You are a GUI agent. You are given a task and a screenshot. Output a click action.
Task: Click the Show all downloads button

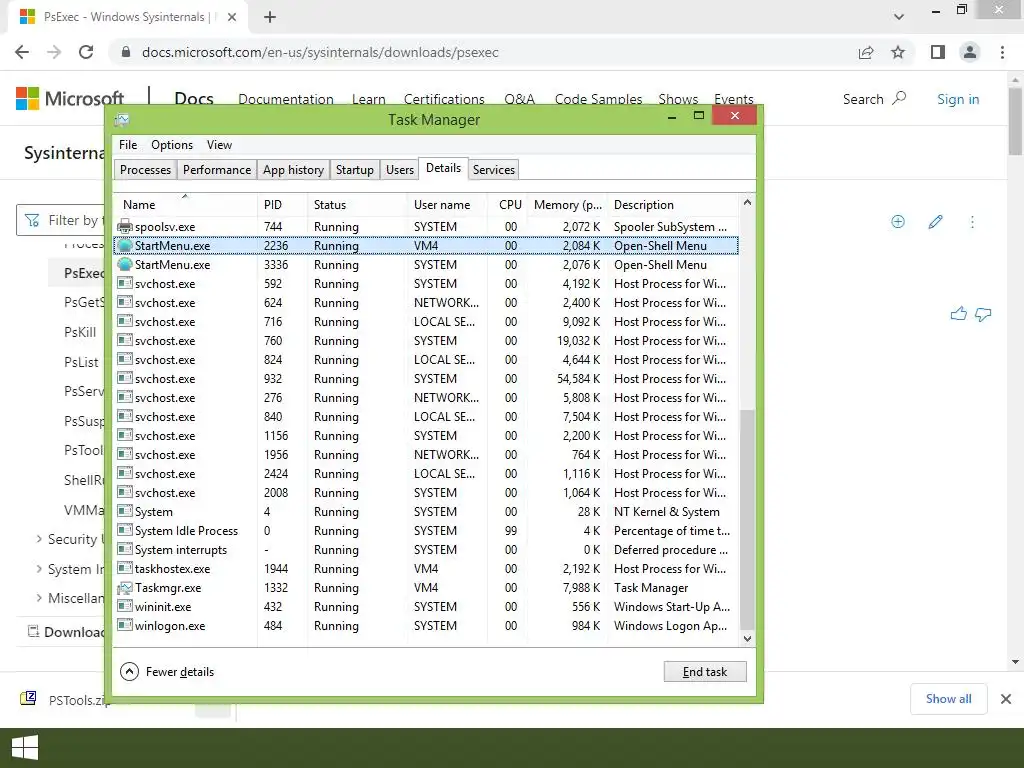(948, 699)
